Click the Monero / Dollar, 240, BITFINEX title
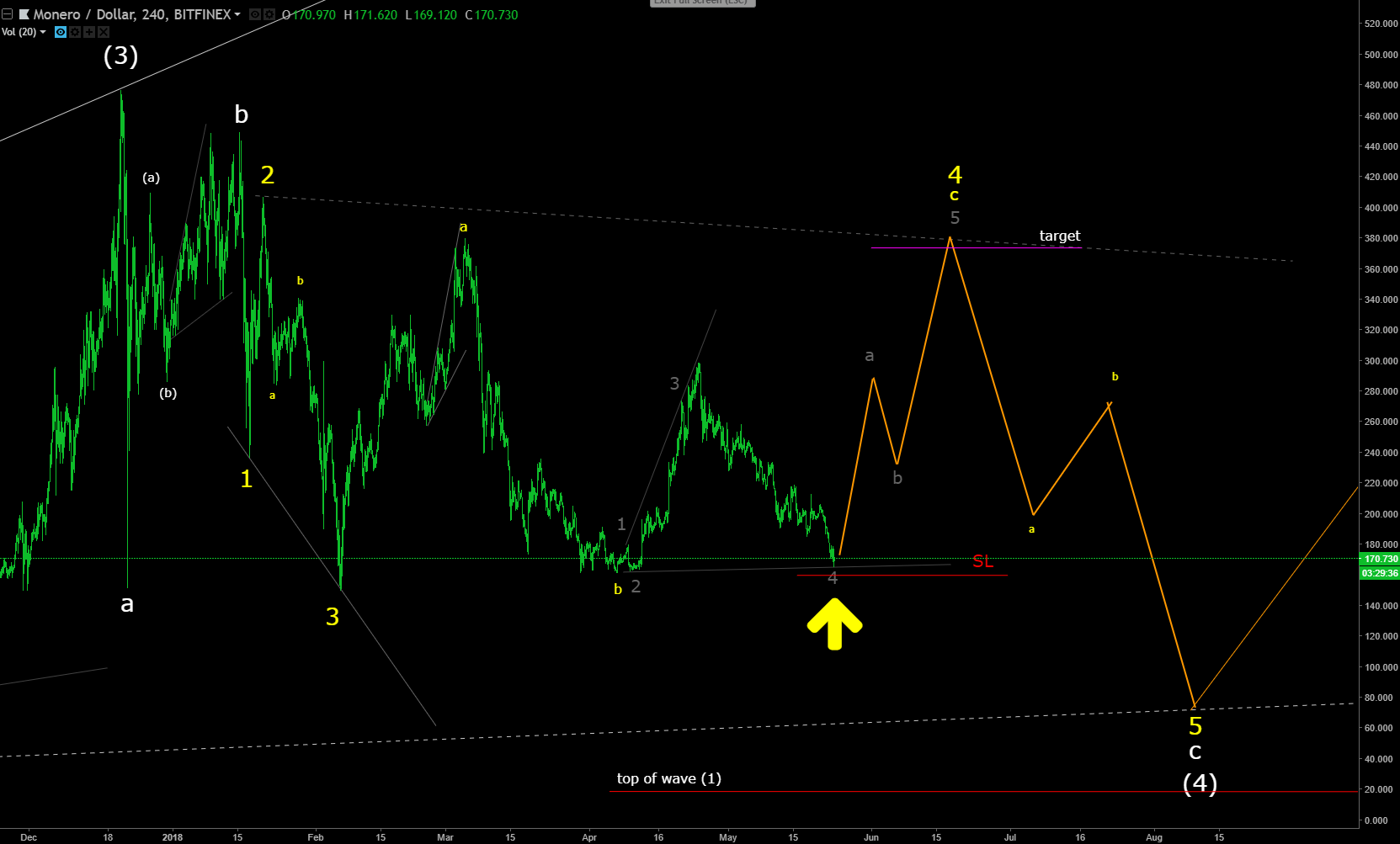Screen dimensions: 1400x844 (x=131, y=14)
